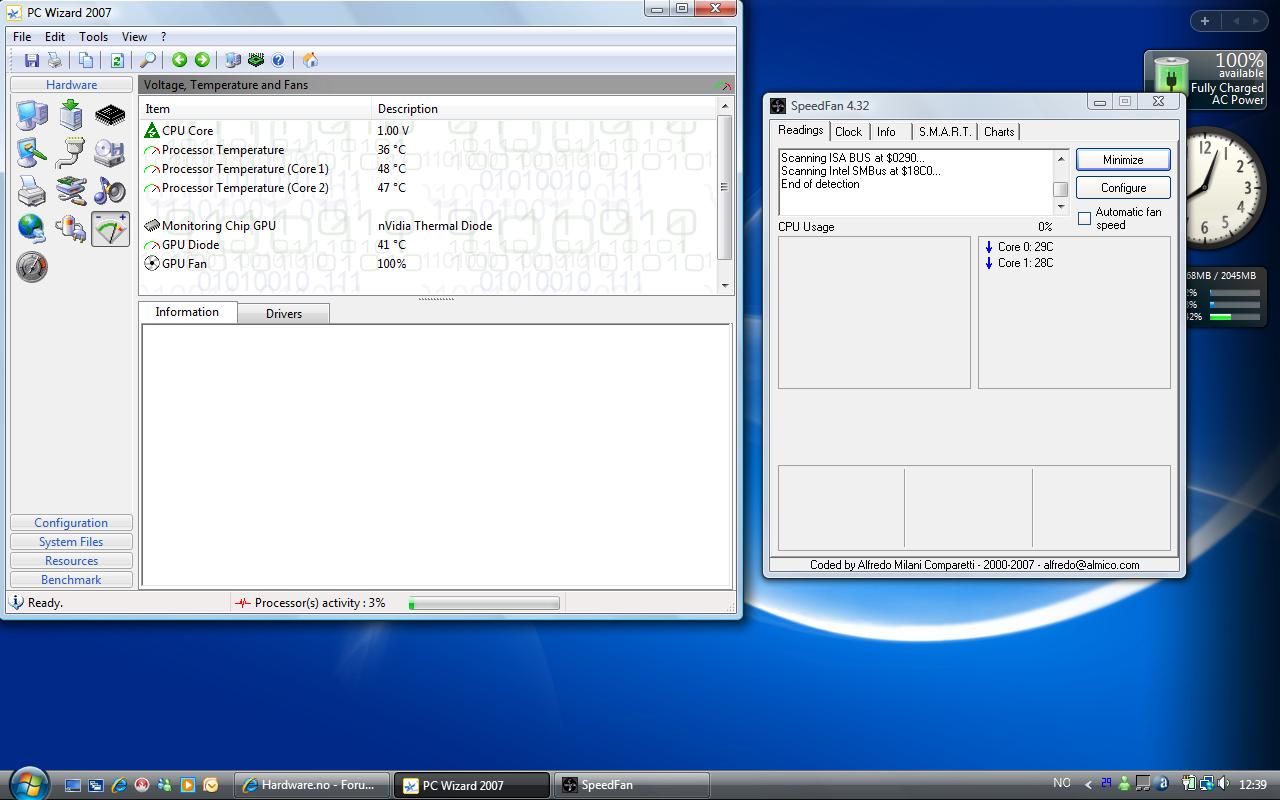Click the SpeedFan log scrollbar down arrow

(x=1061, y=207)
